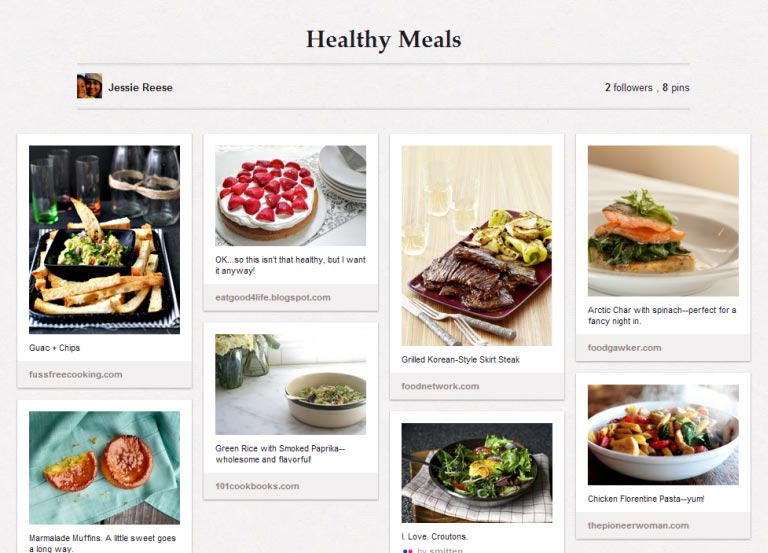This screenshot has width=768, height=553.
Task: Open the Marmalade Muffins pin image
Action: (104, 468)
